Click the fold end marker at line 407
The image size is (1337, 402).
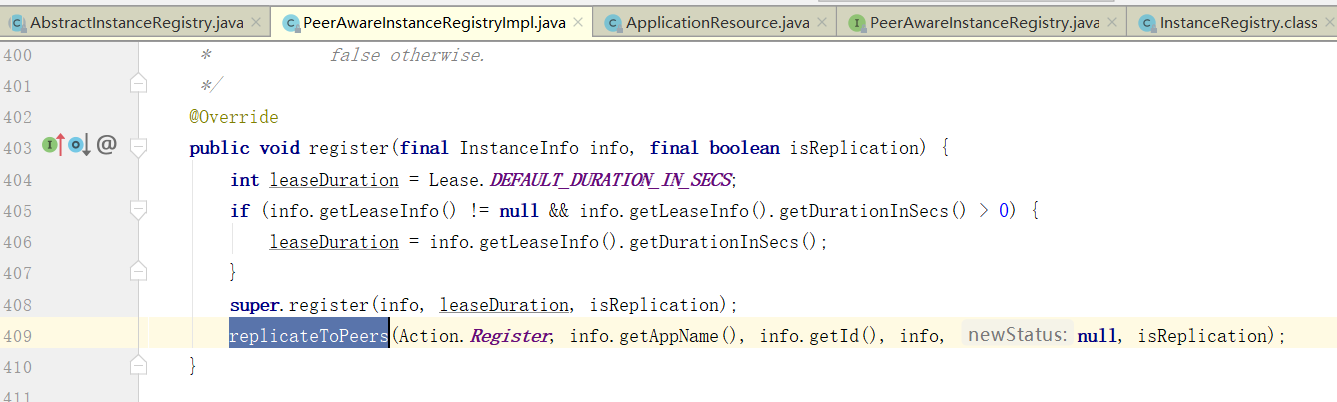click(139, 271)
